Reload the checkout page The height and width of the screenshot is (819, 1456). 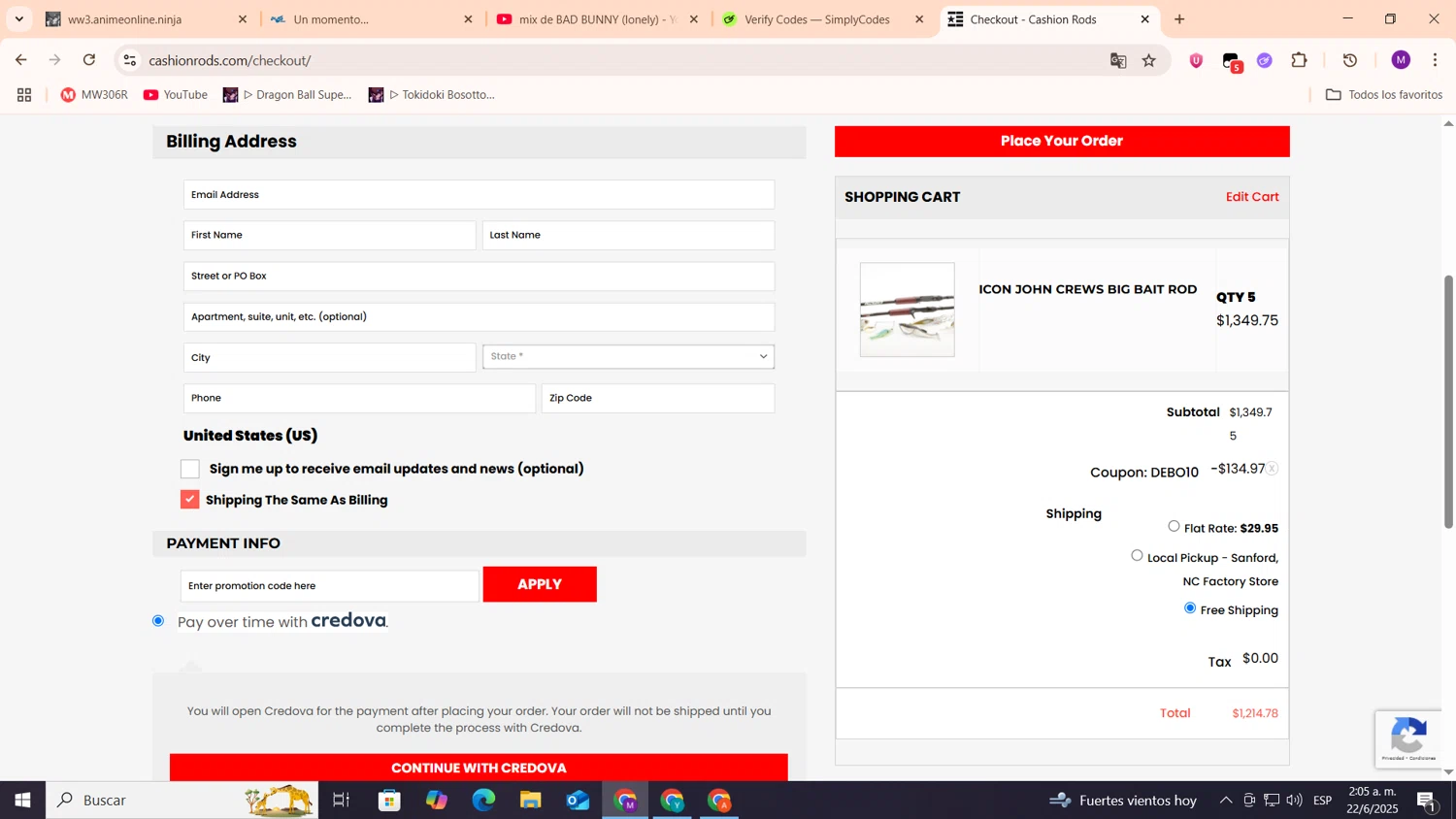[89, 60]
